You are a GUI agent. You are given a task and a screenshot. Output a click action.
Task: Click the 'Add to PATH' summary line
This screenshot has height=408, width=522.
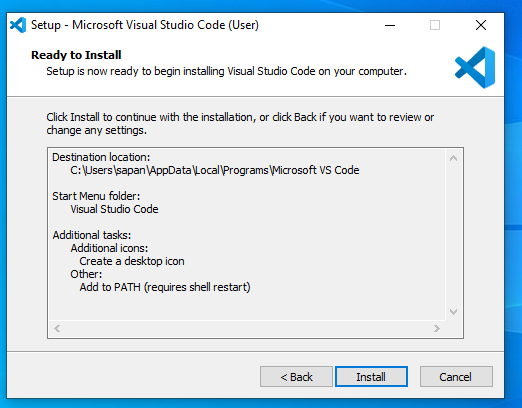pos(165,287)
